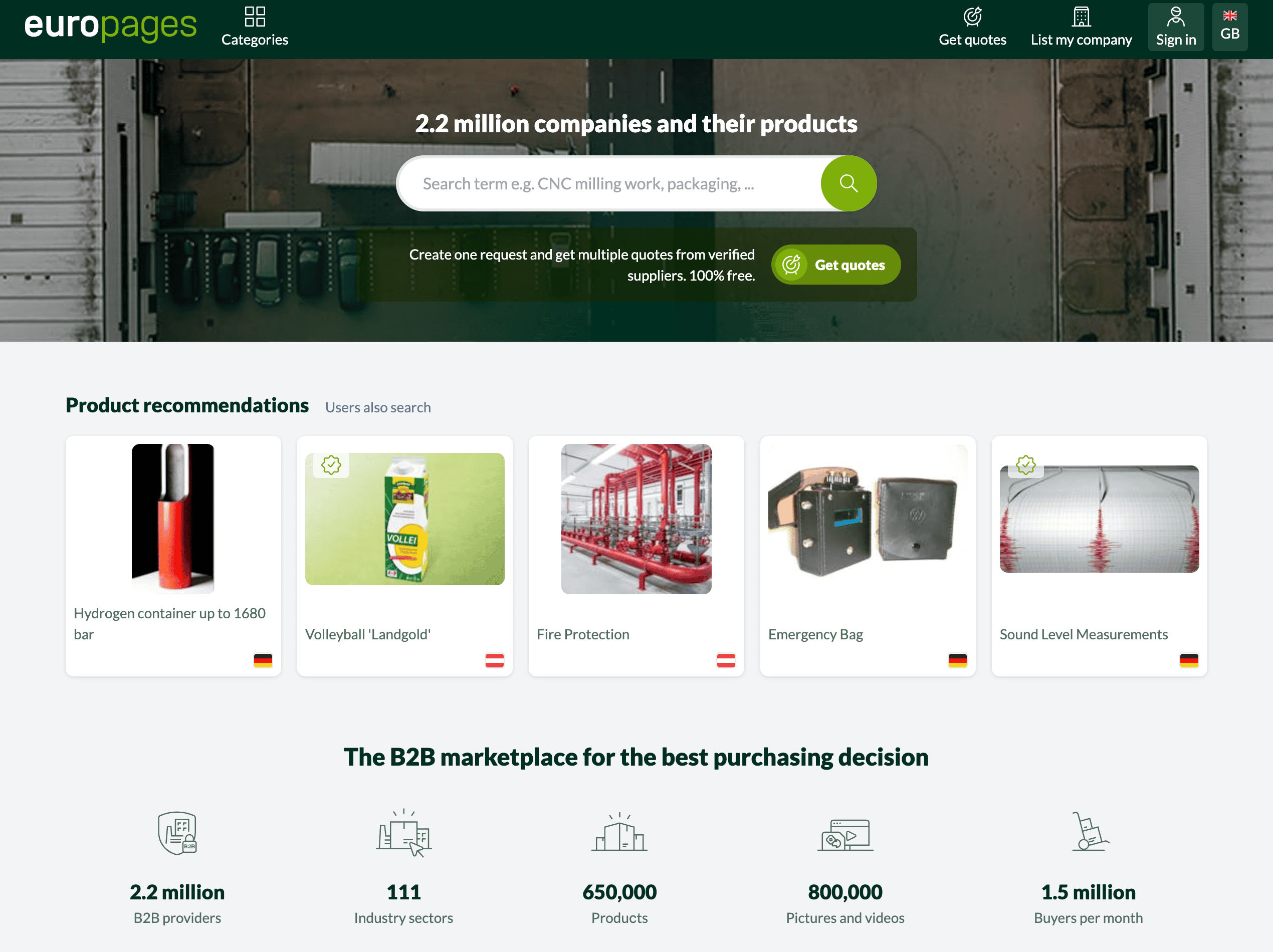Image resolution: width=1273 pixels, height=952 pixels.
Task: Open the Sound Level Measurements title link
Action: 1084,634
